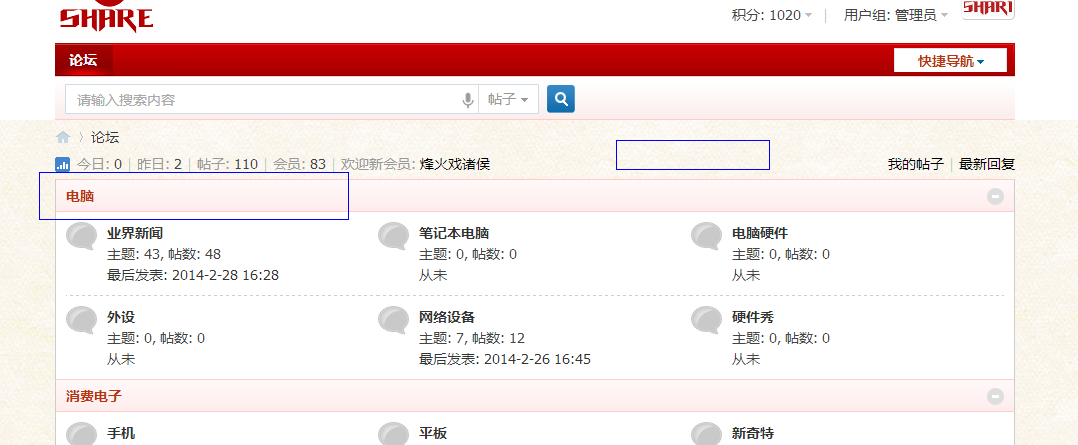The height and width of the screenshot is (445, 1078).
Task: Click the 帖子: 110 statistic
Action: tap(228, 164)
